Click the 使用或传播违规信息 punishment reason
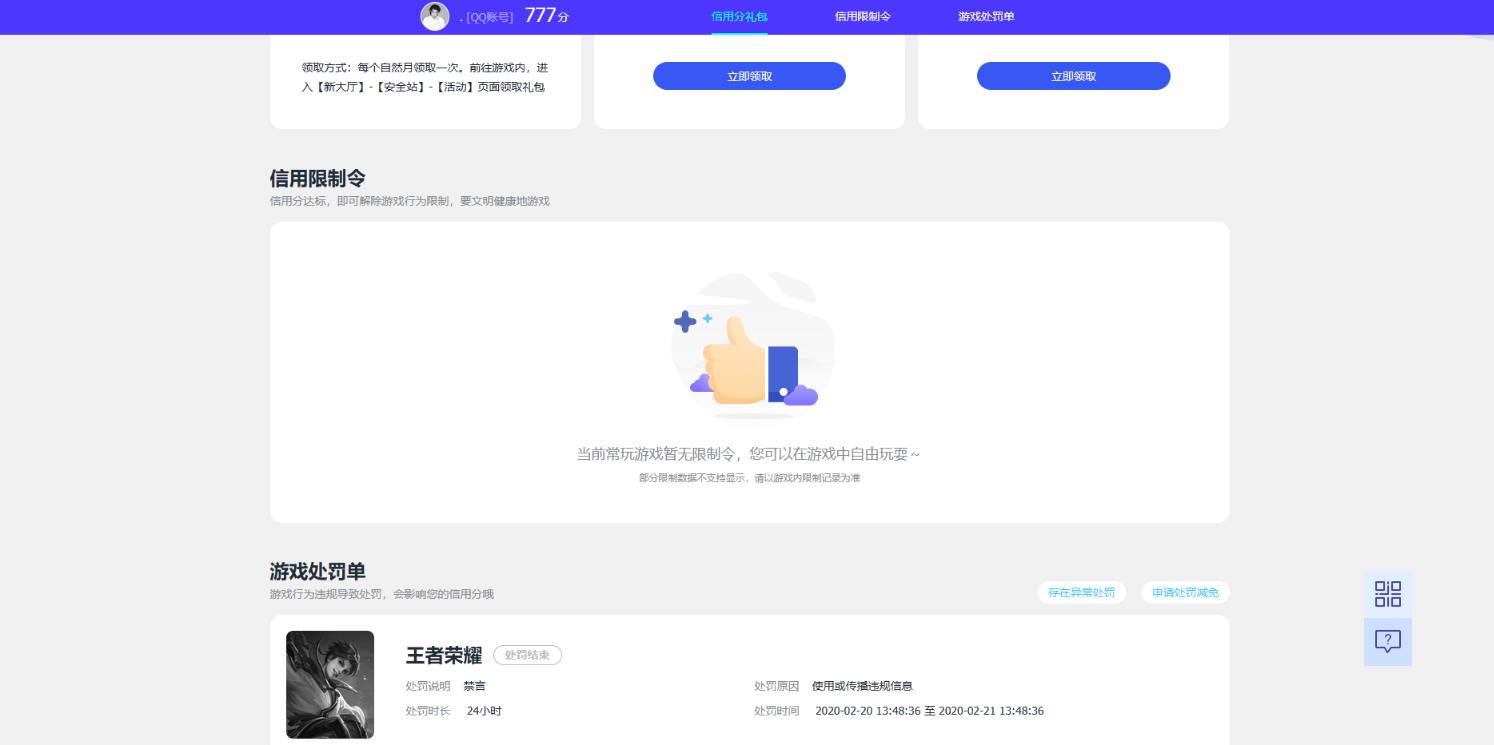Screen dimensions: 1494x745 coord(862,686)
